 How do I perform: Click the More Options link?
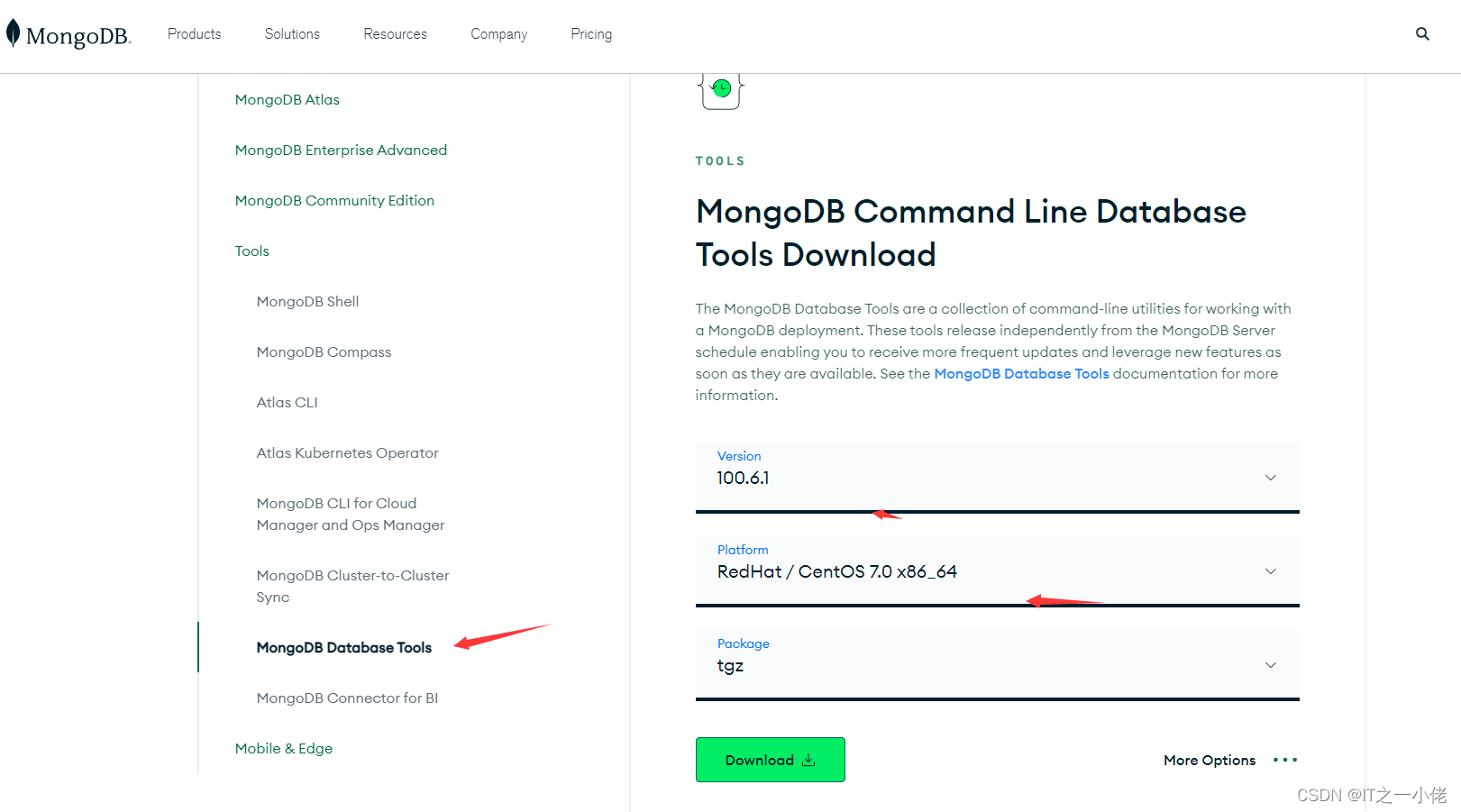coord(1210,761)
